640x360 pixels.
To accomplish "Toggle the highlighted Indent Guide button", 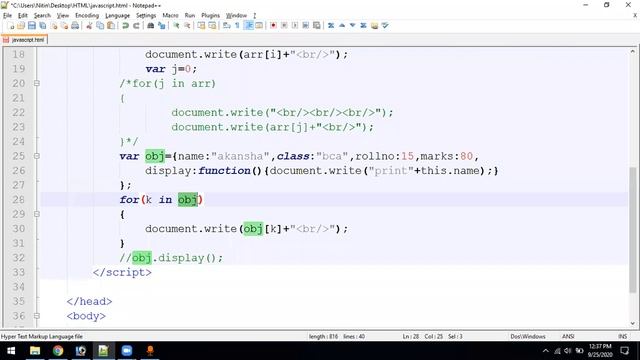I will tap(248, 26).
